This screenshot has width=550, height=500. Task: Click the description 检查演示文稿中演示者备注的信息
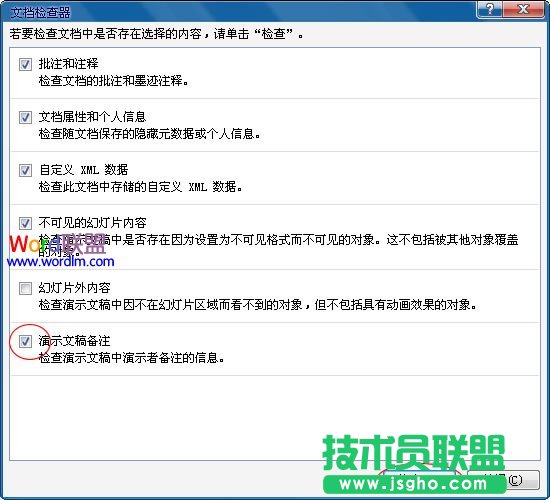[132, 358]
